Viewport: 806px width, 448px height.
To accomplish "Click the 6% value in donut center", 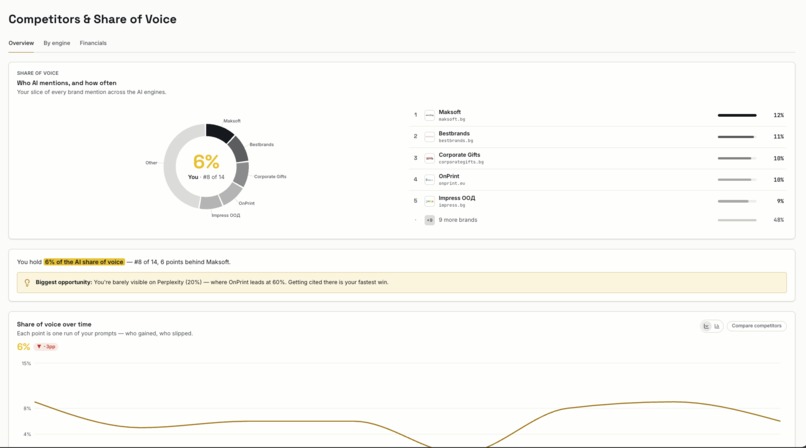I will [x=206, y=162].
